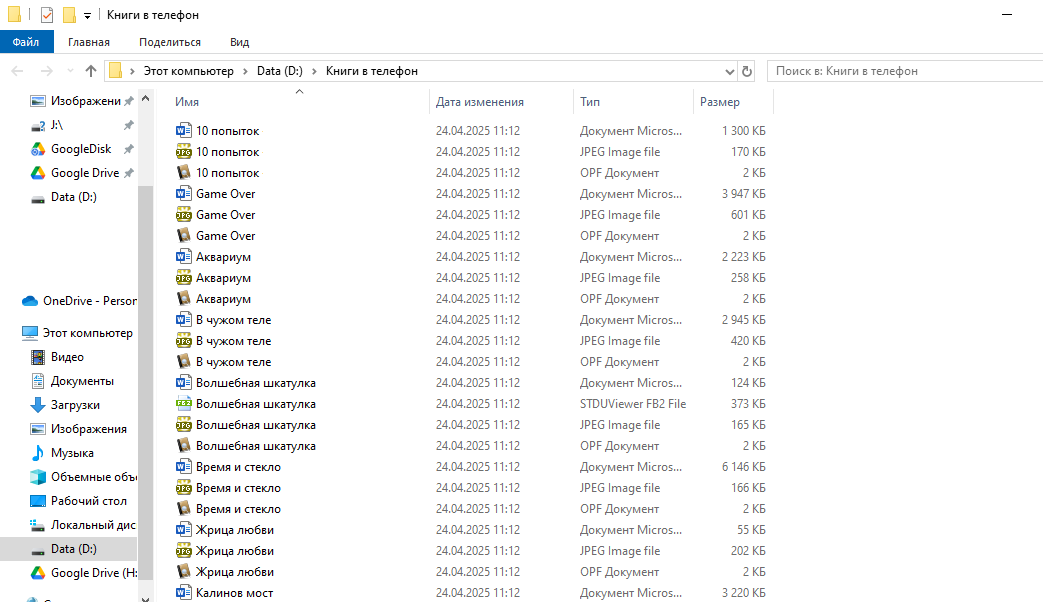Click Книги в телефон breadcrumb
The image size is (1043, 602).
[372, 71]
